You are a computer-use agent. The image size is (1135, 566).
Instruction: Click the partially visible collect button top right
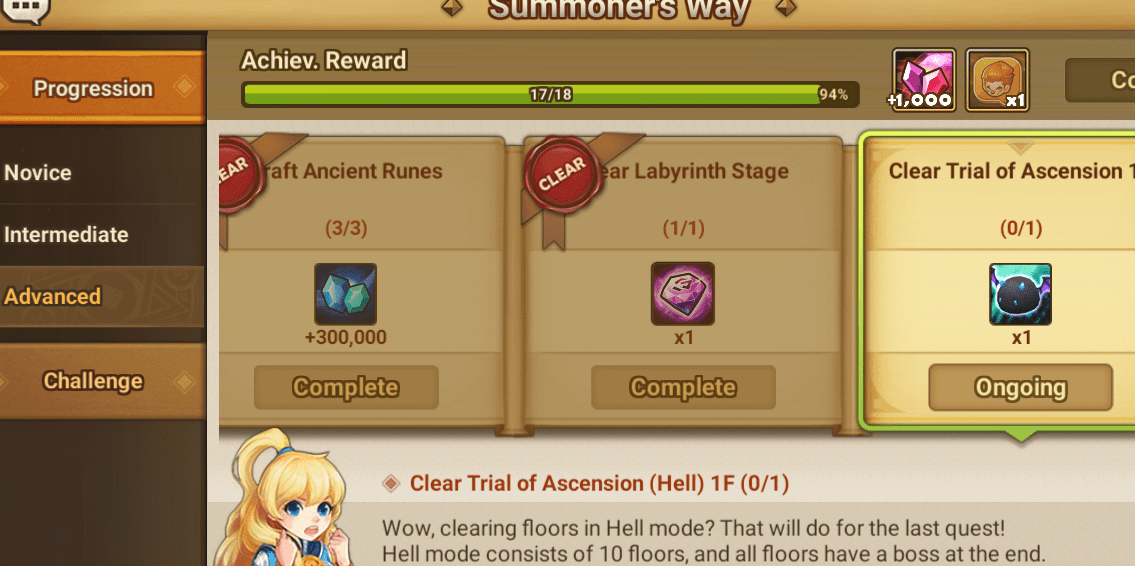[x=1100, y=80]
